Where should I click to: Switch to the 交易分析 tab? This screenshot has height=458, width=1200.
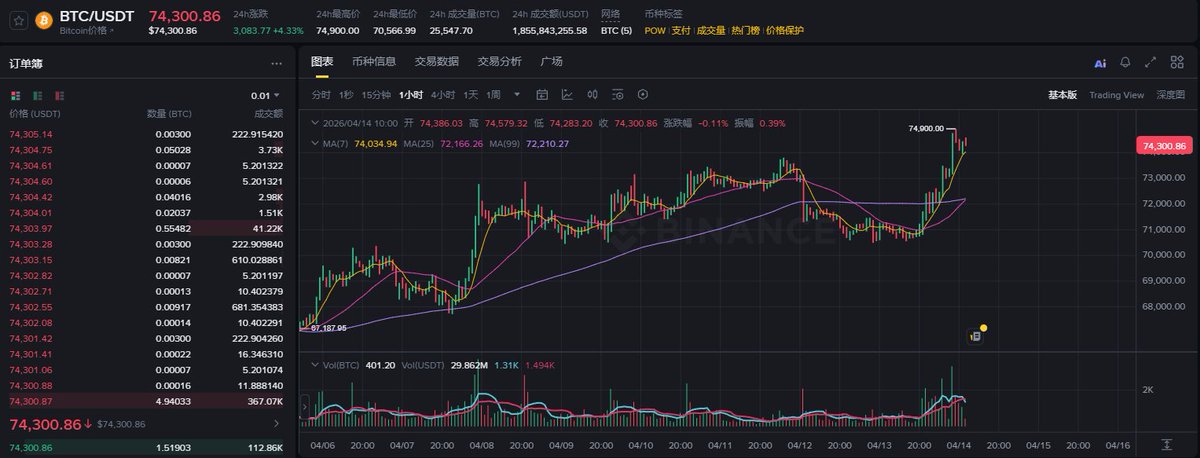pyautogui.click(x=499, y=62)
